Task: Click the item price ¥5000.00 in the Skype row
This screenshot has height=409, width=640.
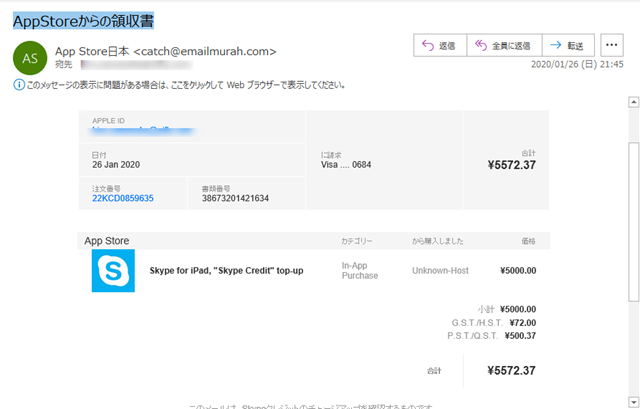Action: 518,271
